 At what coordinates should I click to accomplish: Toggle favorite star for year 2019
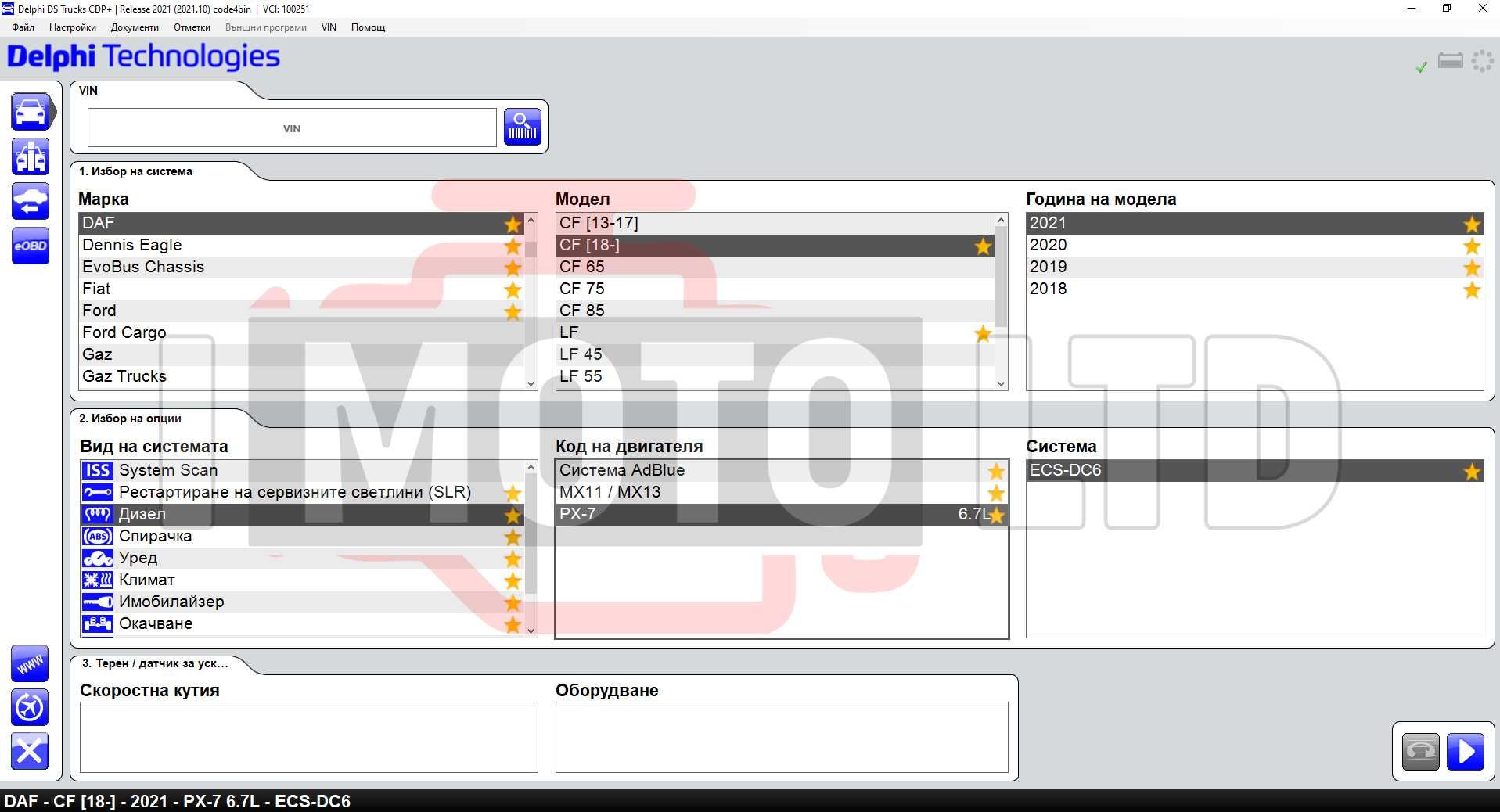pos(1472,268)
